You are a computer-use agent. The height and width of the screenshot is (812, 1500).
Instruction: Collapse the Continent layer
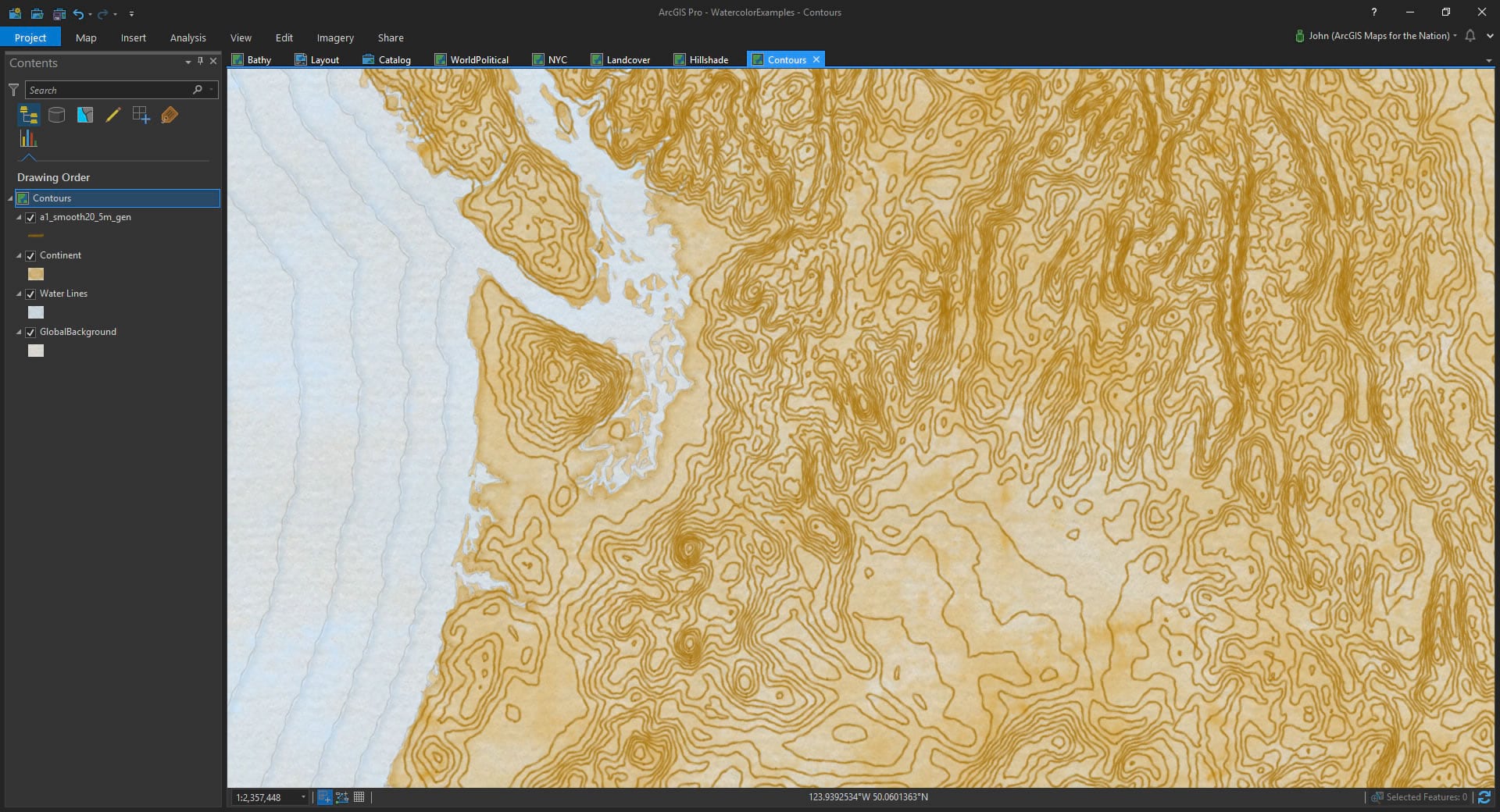click(19, 255)
